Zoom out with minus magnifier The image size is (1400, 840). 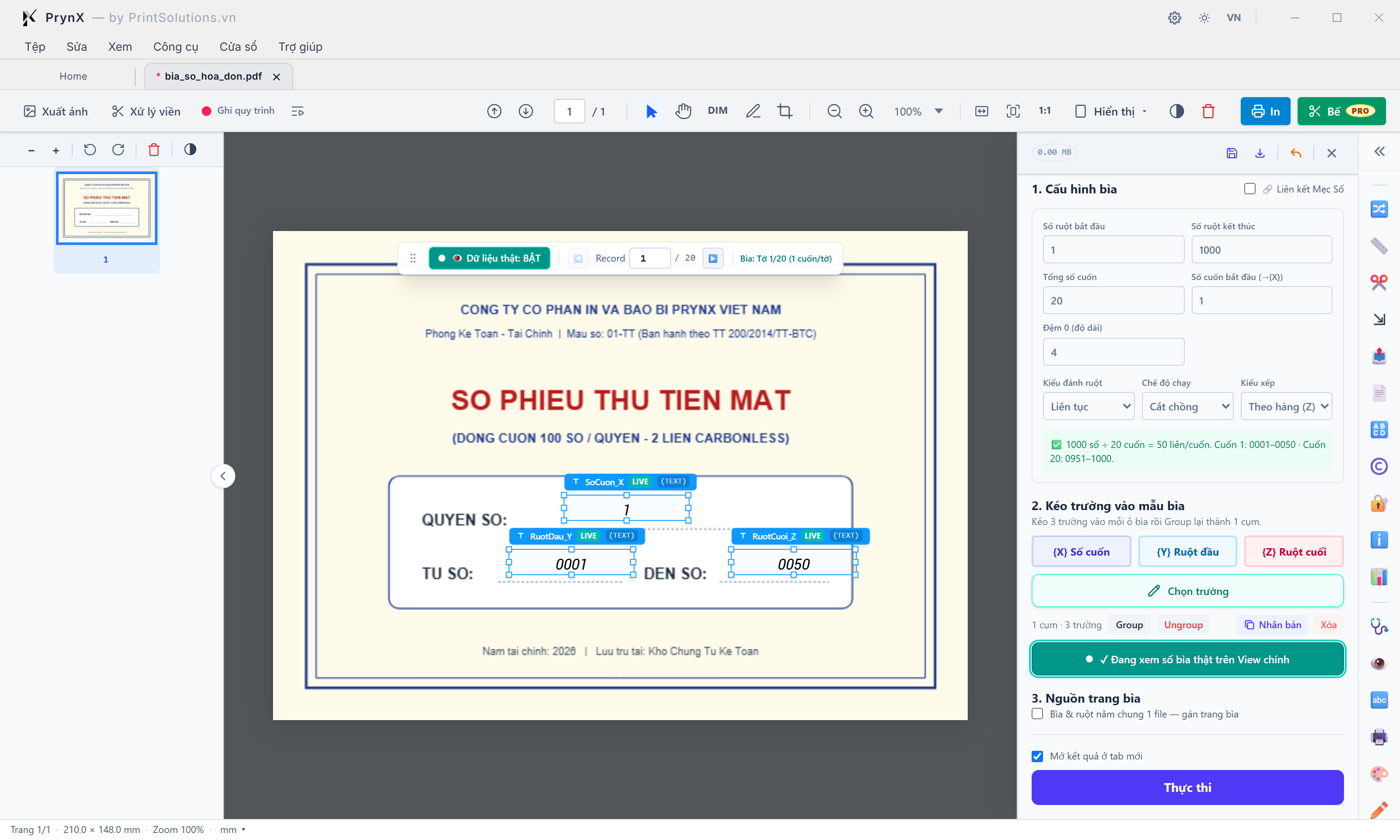coord(834,111)
